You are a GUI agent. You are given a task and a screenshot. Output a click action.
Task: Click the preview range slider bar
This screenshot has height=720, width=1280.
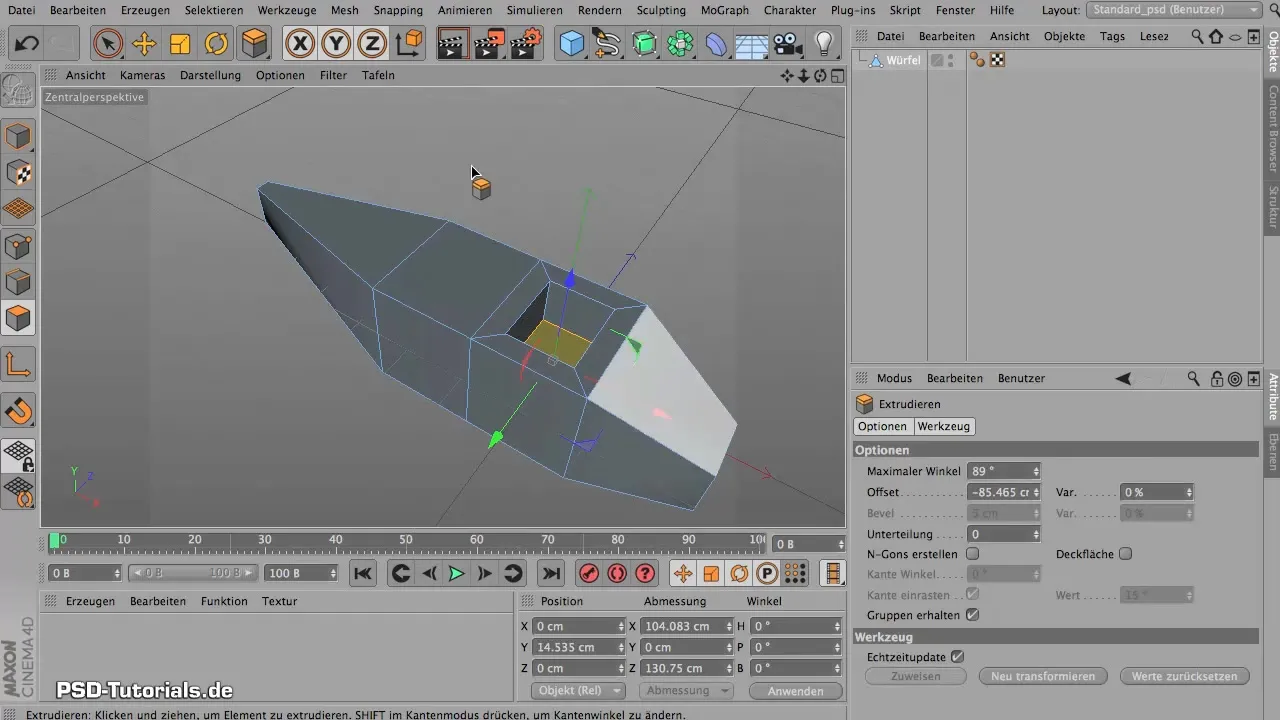(x=194, y=573)
